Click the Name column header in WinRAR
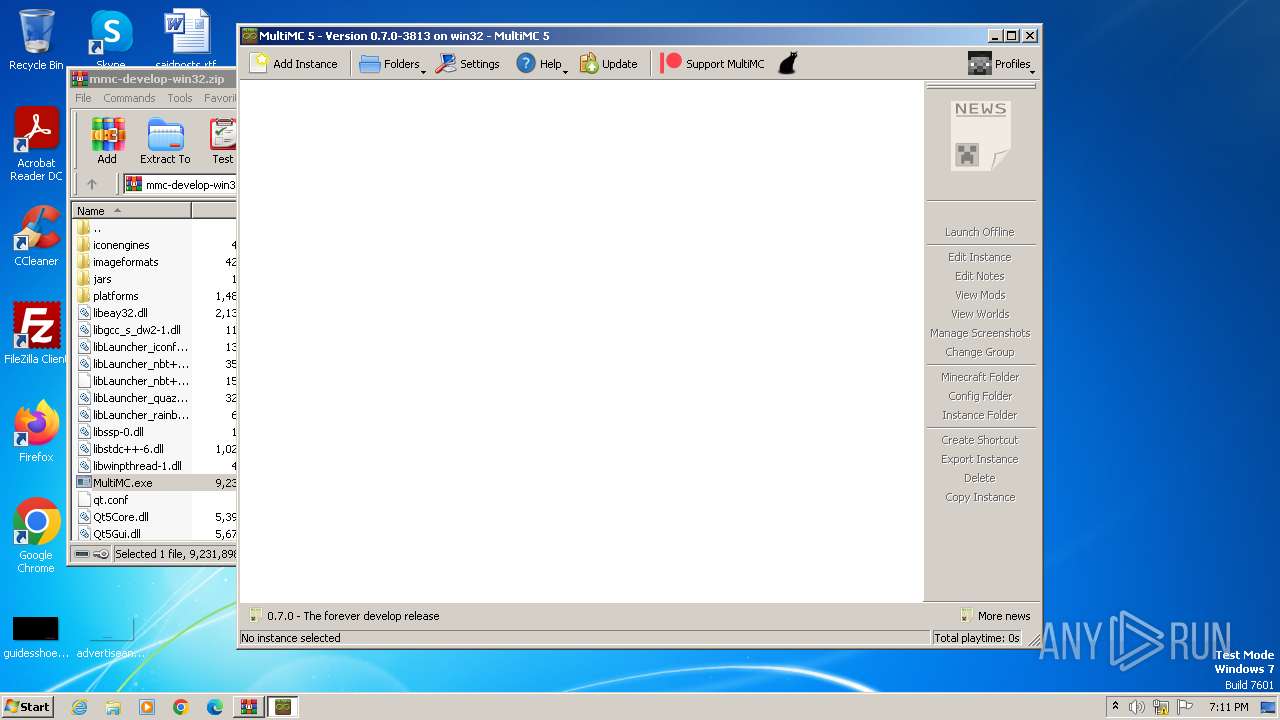 coord(131,211)
